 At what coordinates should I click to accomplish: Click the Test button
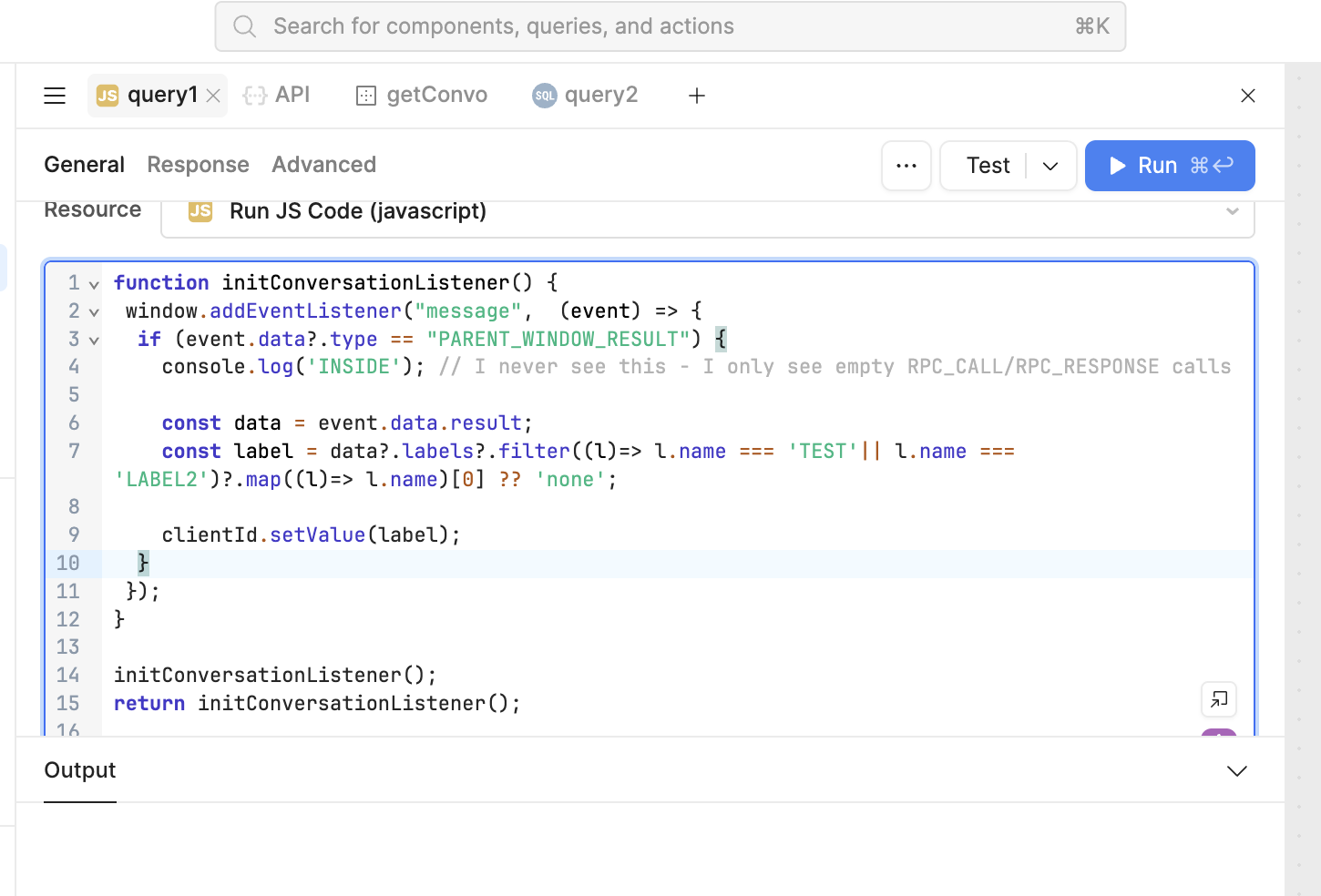[x=988, y=166]
